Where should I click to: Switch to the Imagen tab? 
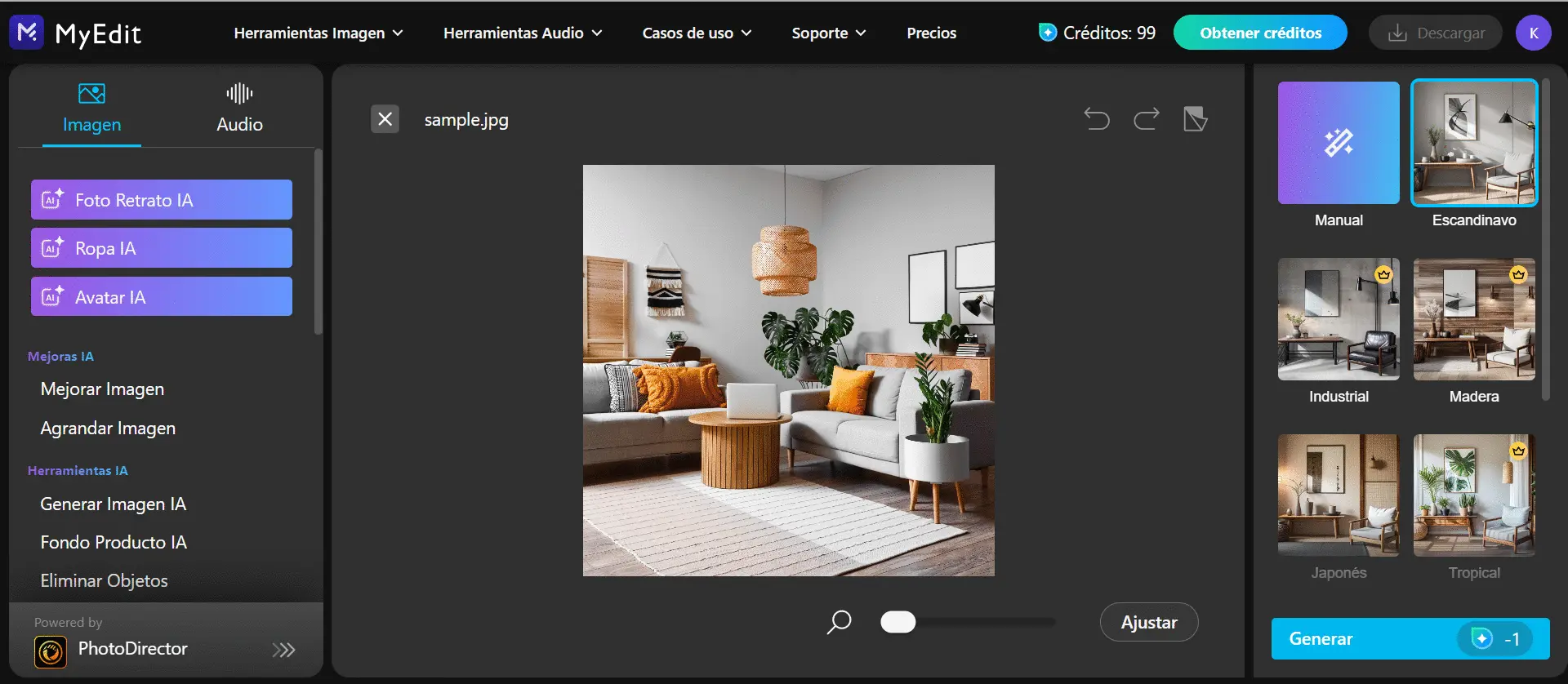pos(91,109)
